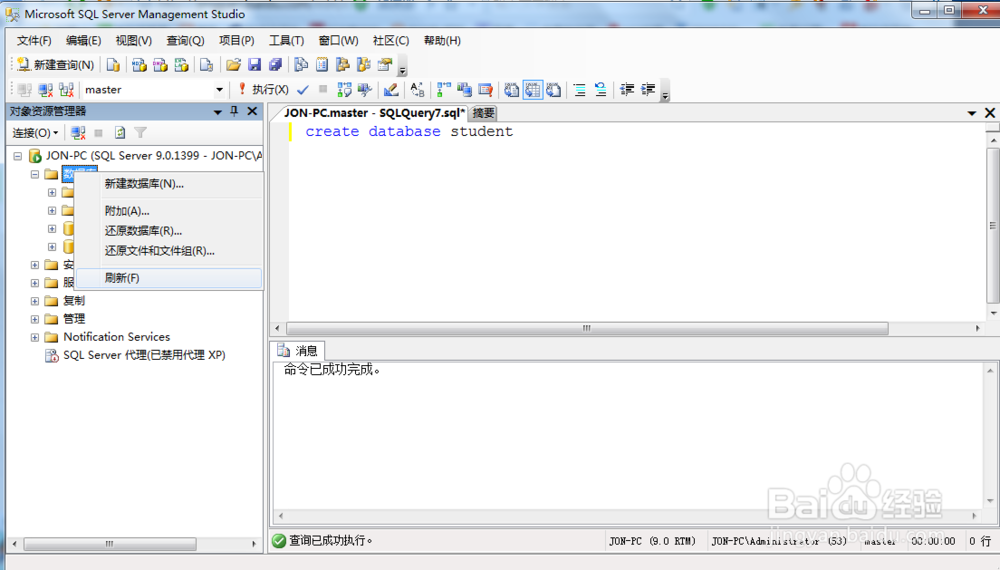Viewport: 1000px width, 570px height.
Task: Open the 工具(T) menu
Action: (286, 41)
